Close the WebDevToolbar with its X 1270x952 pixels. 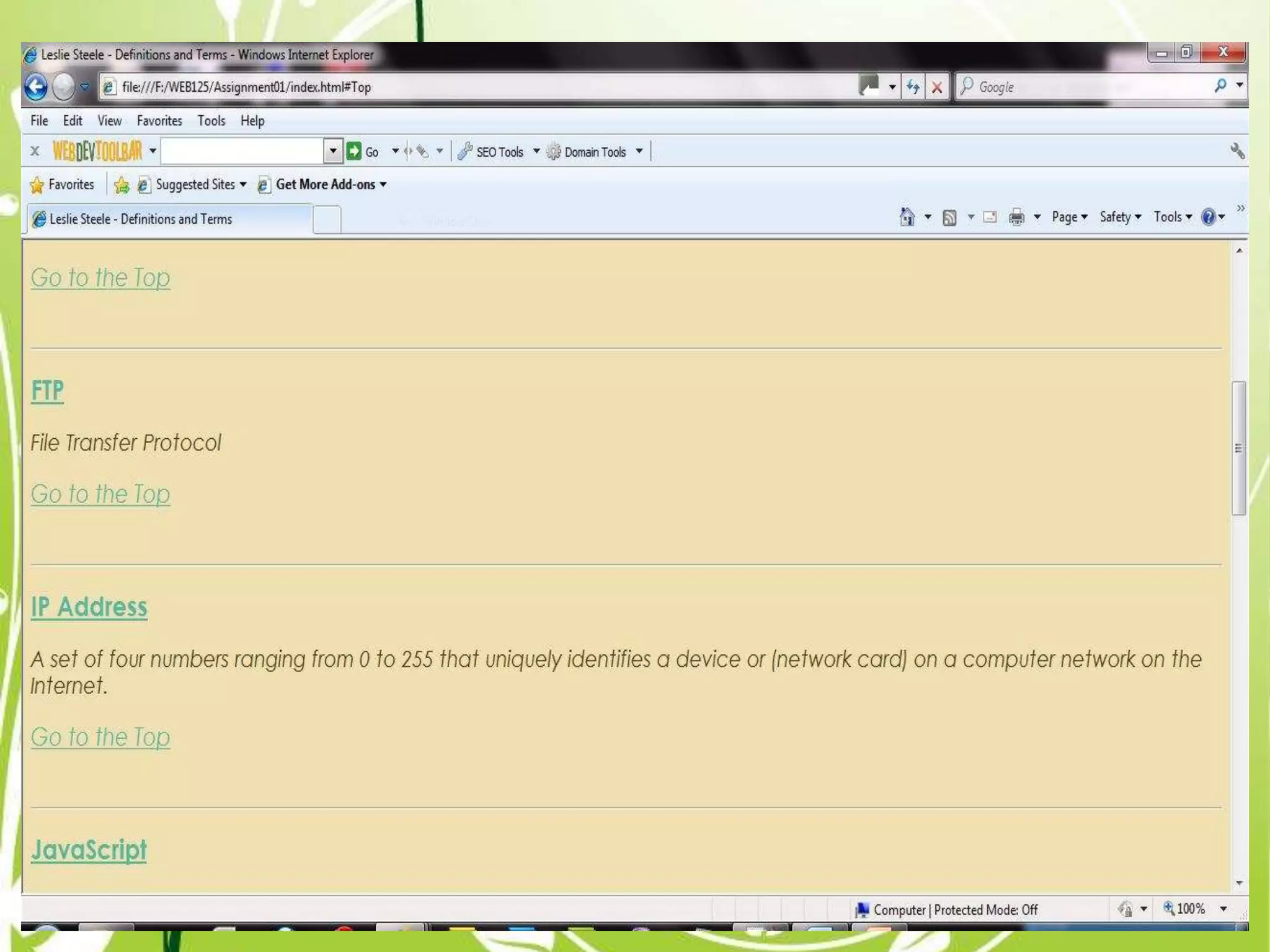click(x=35, y=151)
